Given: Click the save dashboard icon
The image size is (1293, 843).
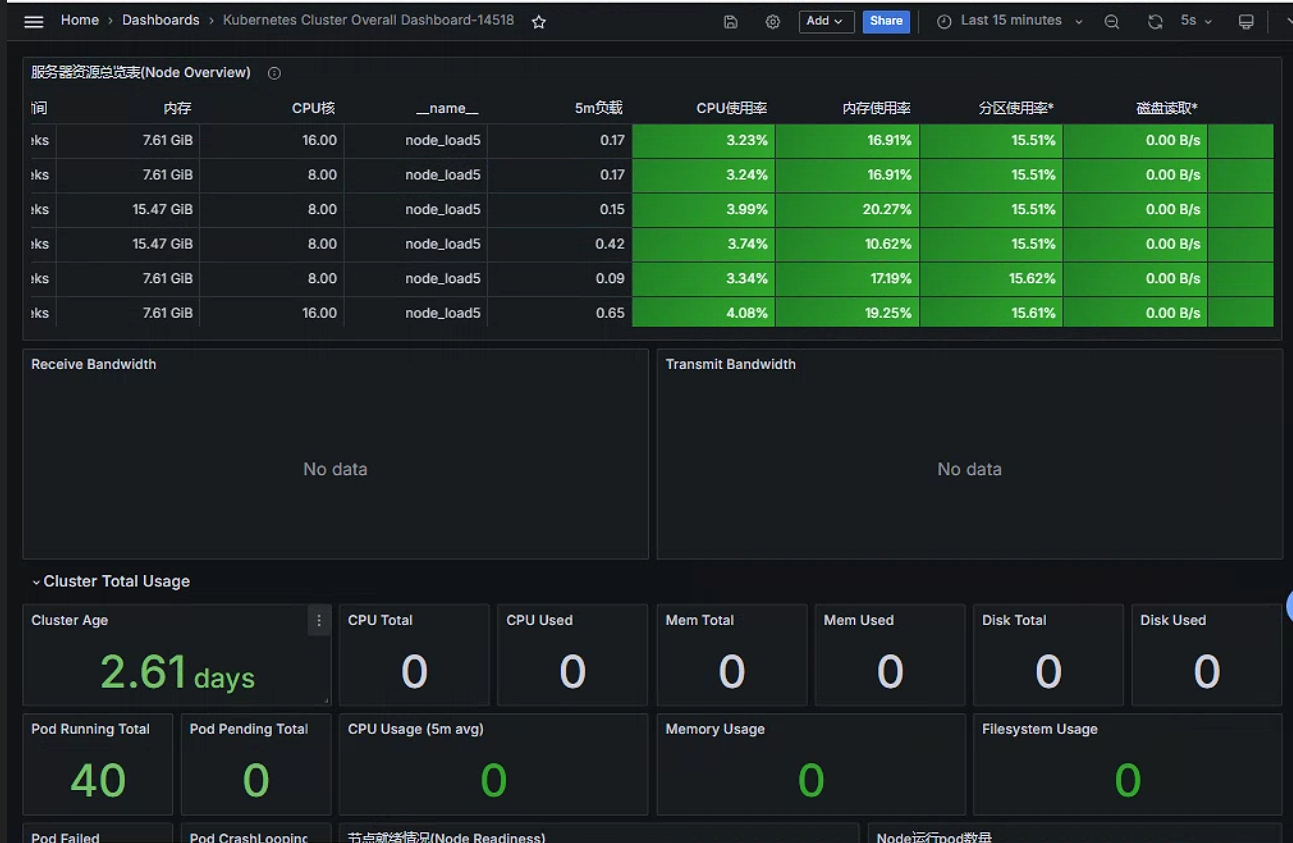Looking at the screenshot, I should pos(731,21).
